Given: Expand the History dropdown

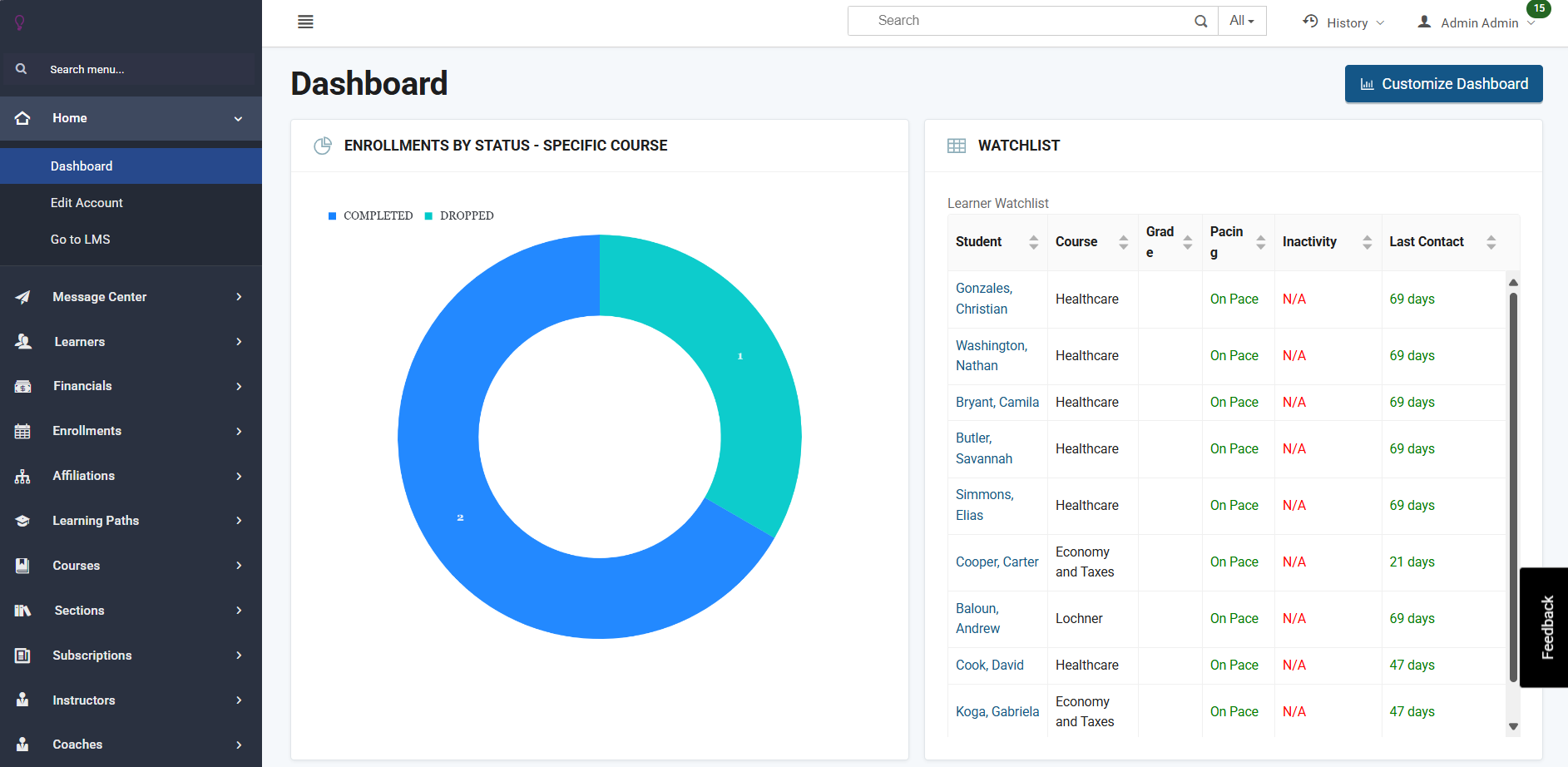Looking at the screenshot, I should 1343,22.
